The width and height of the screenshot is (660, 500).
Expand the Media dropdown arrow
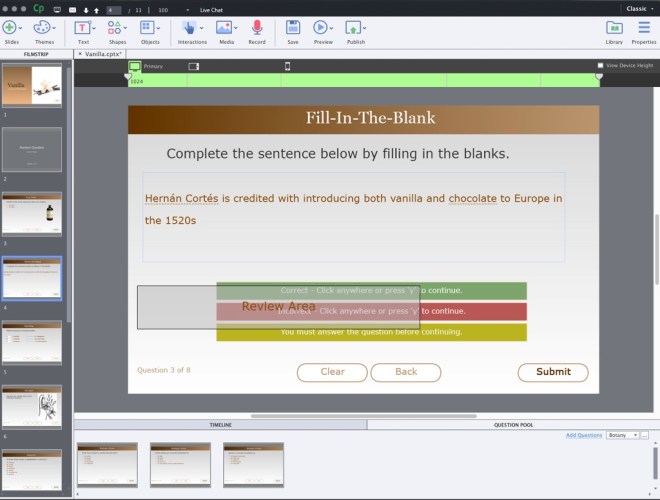click(x=235, y=28)
